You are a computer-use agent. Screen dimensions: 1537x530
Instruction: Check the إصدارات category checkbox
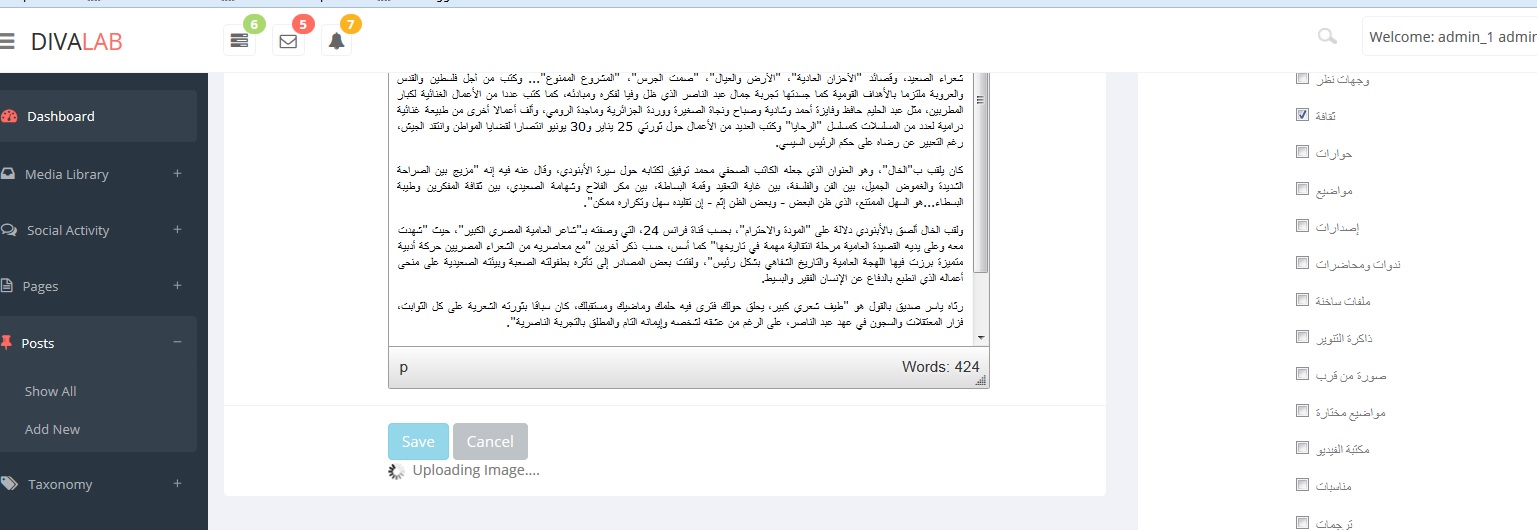point(1302,226)
